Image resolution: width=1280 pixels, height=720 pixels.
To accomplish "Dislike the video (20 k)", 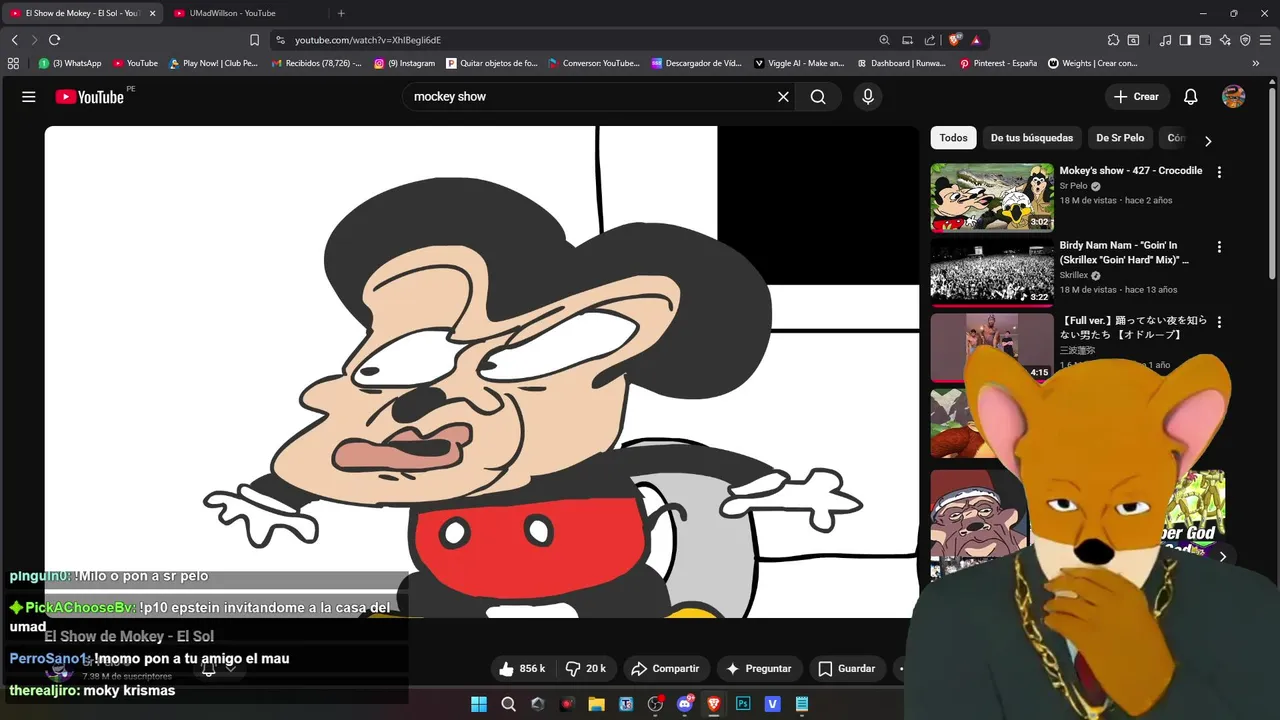I will pos(586,668).
